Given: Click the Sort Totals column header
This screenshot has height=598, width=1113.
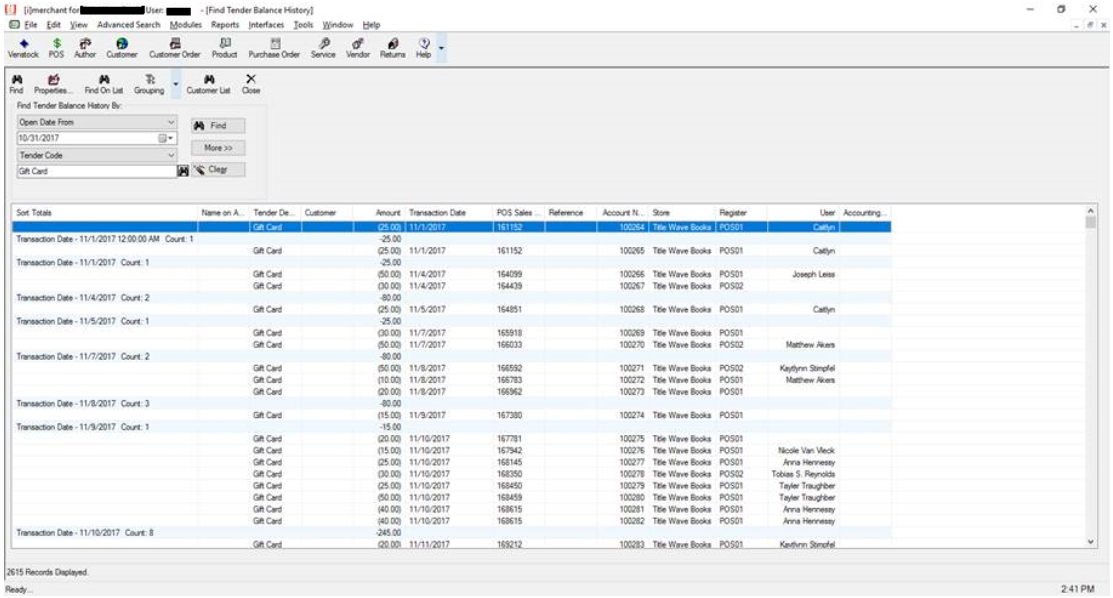Looking at the screenshot, I should click(x=104, y=213).
